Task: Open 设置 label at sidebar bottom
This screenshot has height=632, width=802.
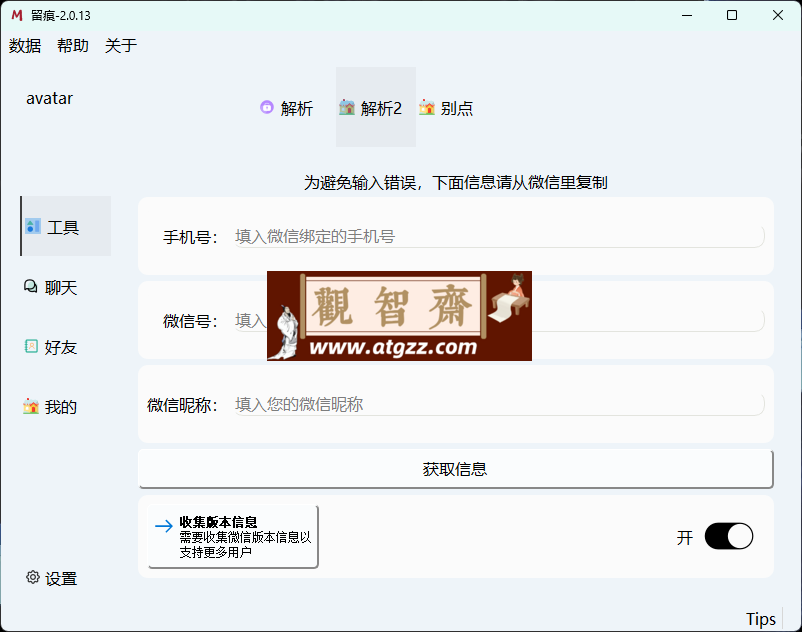Action: click(61, 579)
